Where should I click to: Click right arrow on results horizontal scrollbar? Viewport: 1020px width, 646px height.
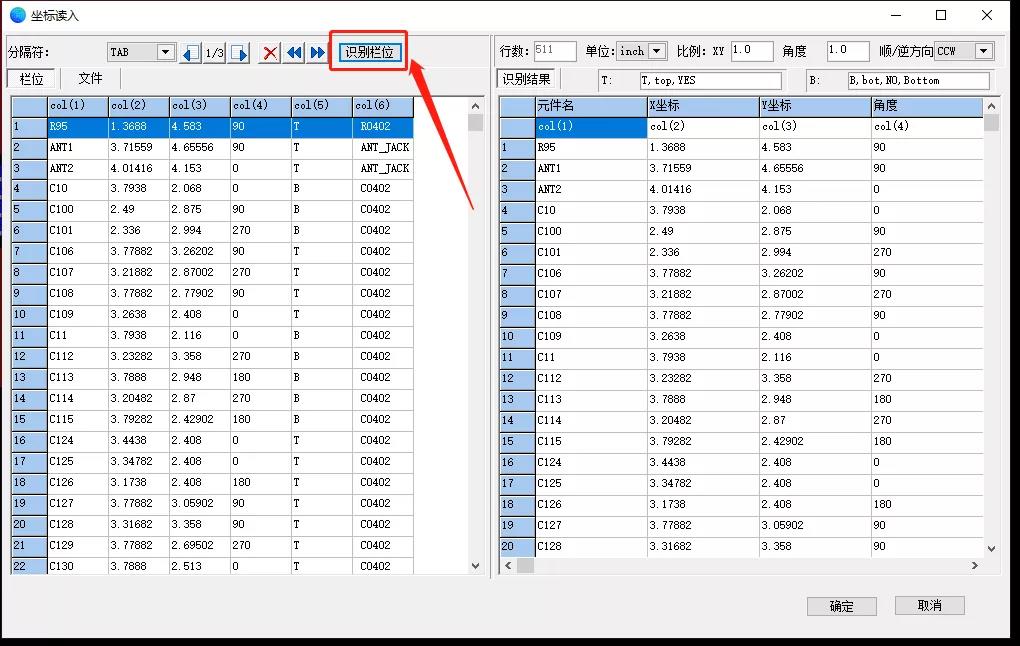tap(974, 566)
